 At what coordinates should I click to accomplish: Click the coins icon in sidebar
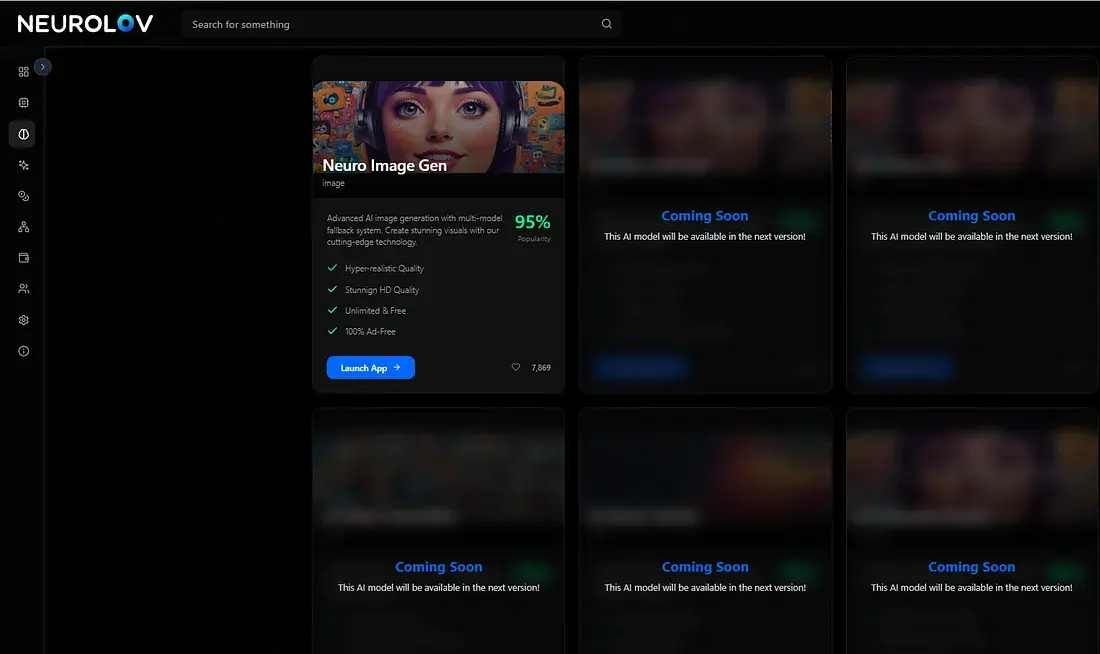pyautogui.click(x=23, y=196)
